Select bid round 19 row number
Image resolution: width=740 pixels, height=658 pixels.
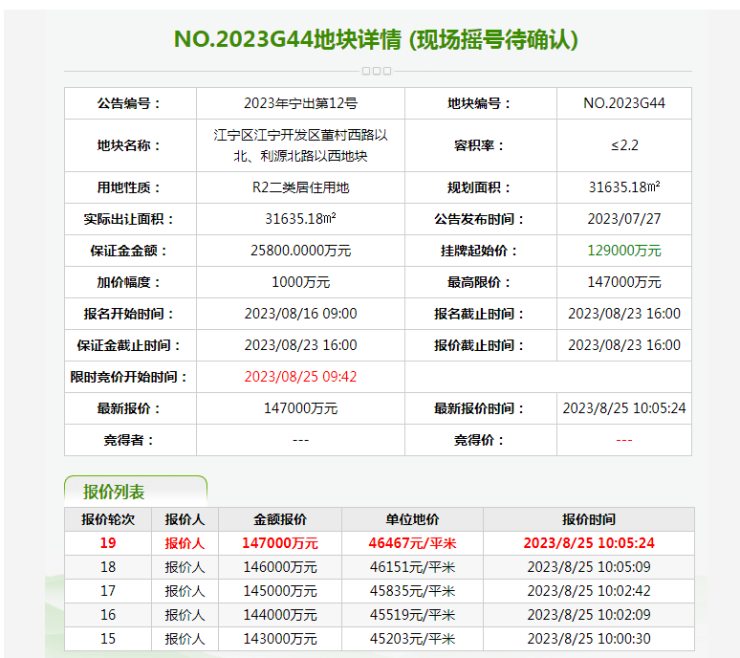tap(108, 543)
